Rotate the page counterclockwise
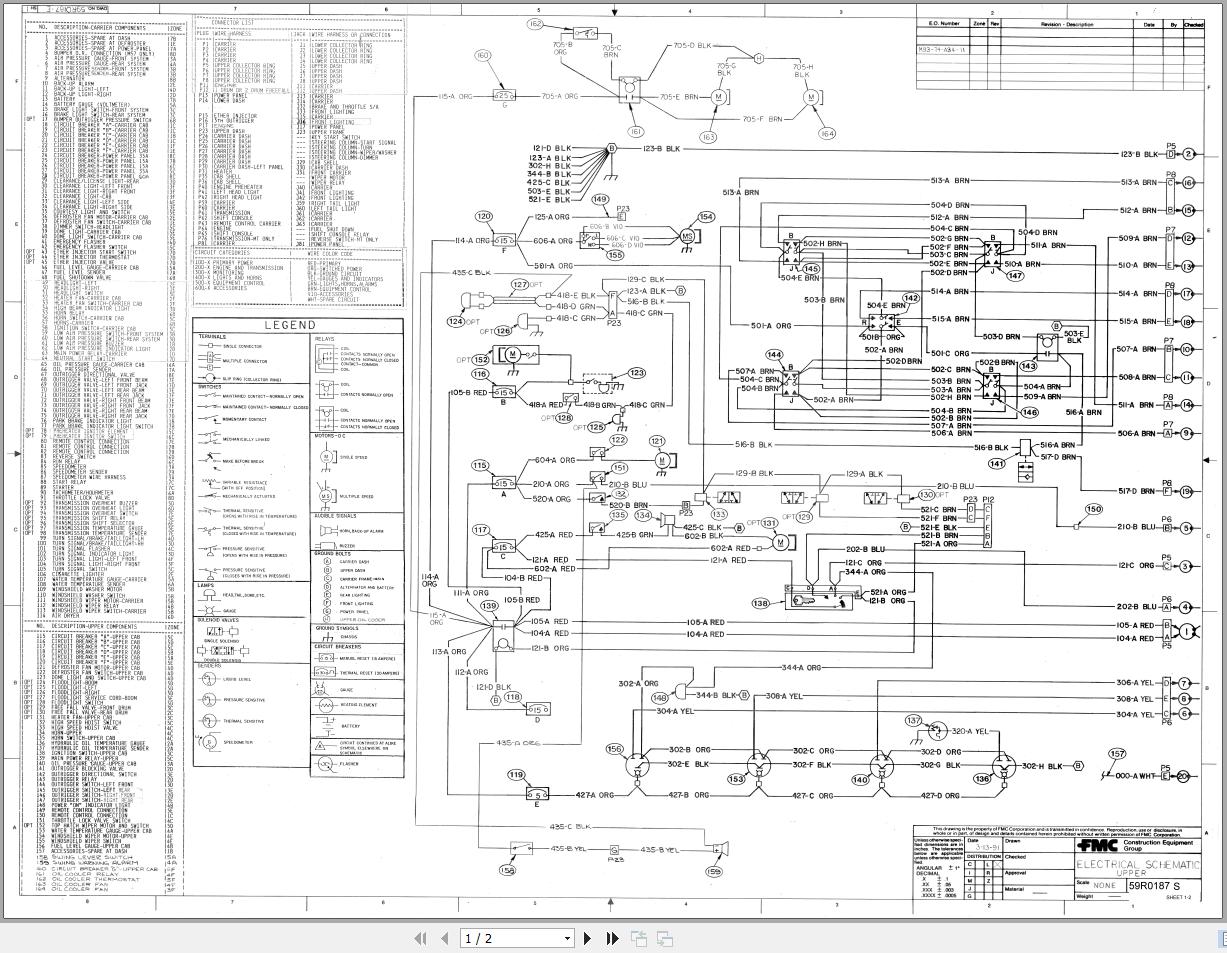This screenshot has width=1227, height=953. [x=638, y=939]
